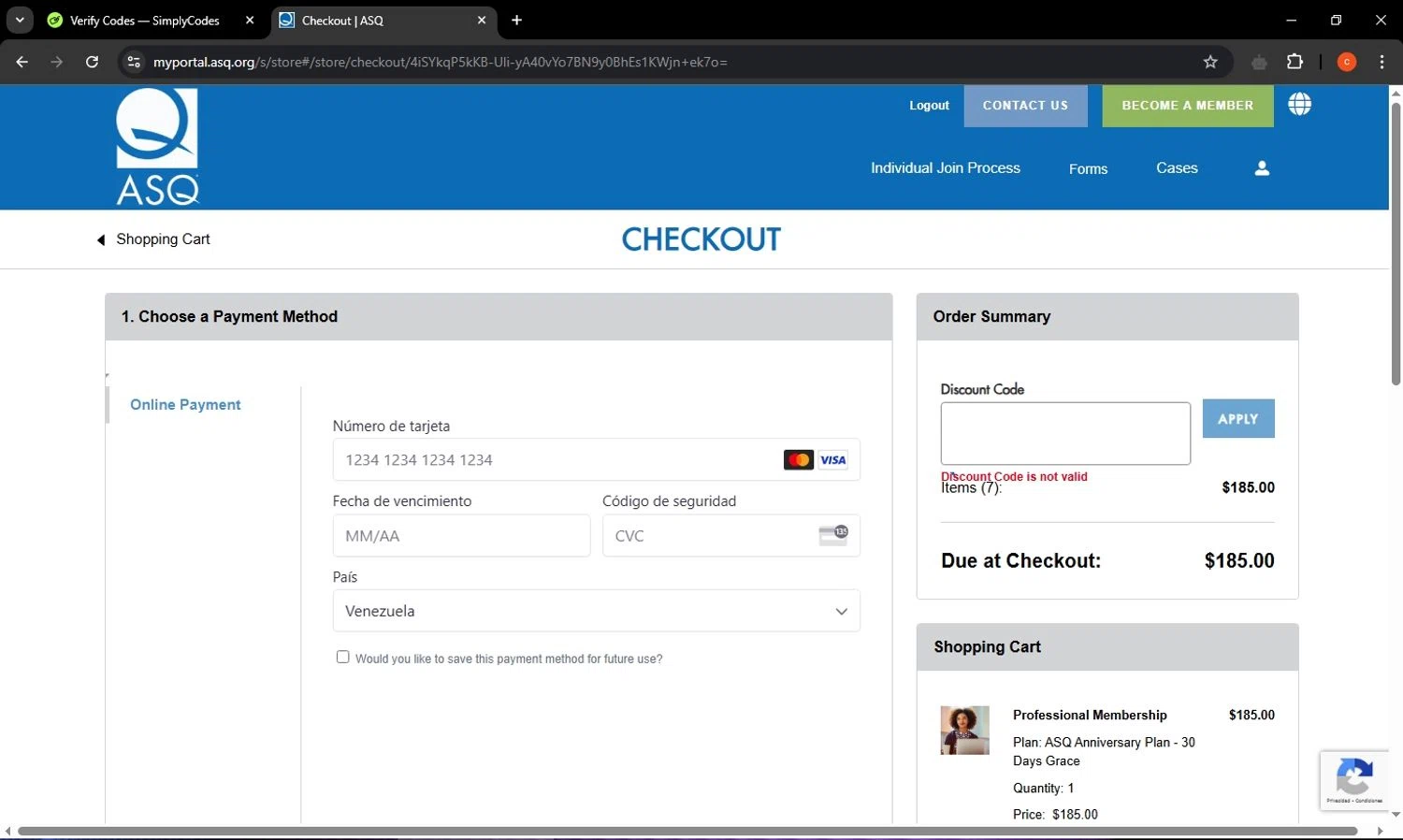1403x840 pixels.
Task: Click the Due at Checkout $185.00 amount
Action: point(1239,561)
